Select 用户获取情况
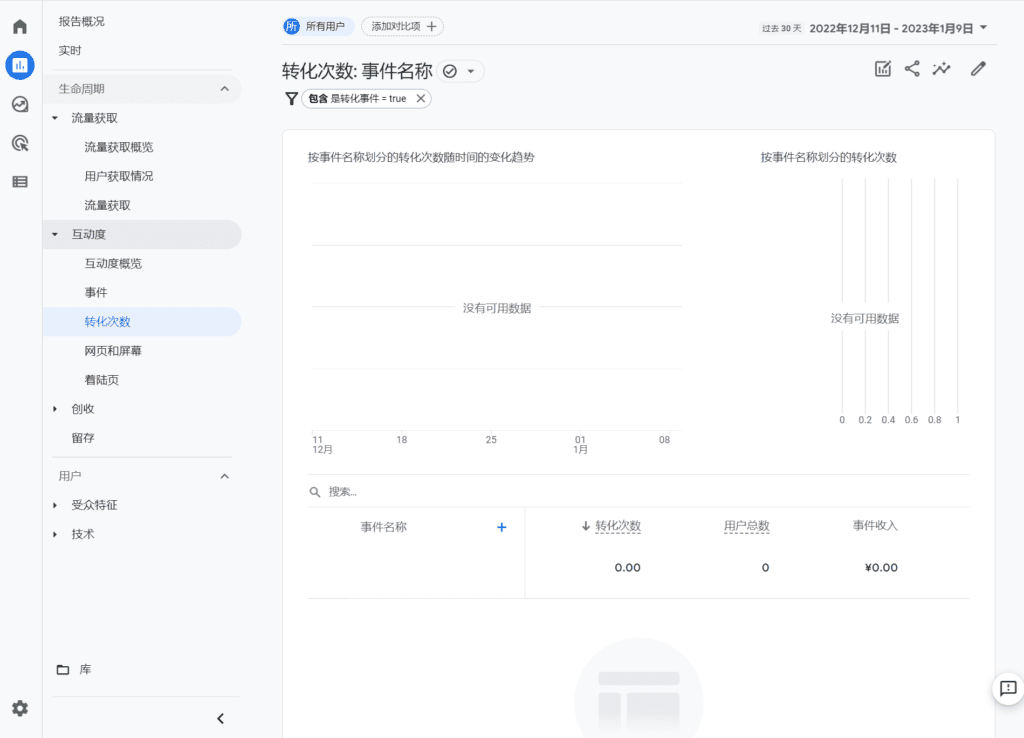Viewport: 1024px width, 738px height. 119,176
